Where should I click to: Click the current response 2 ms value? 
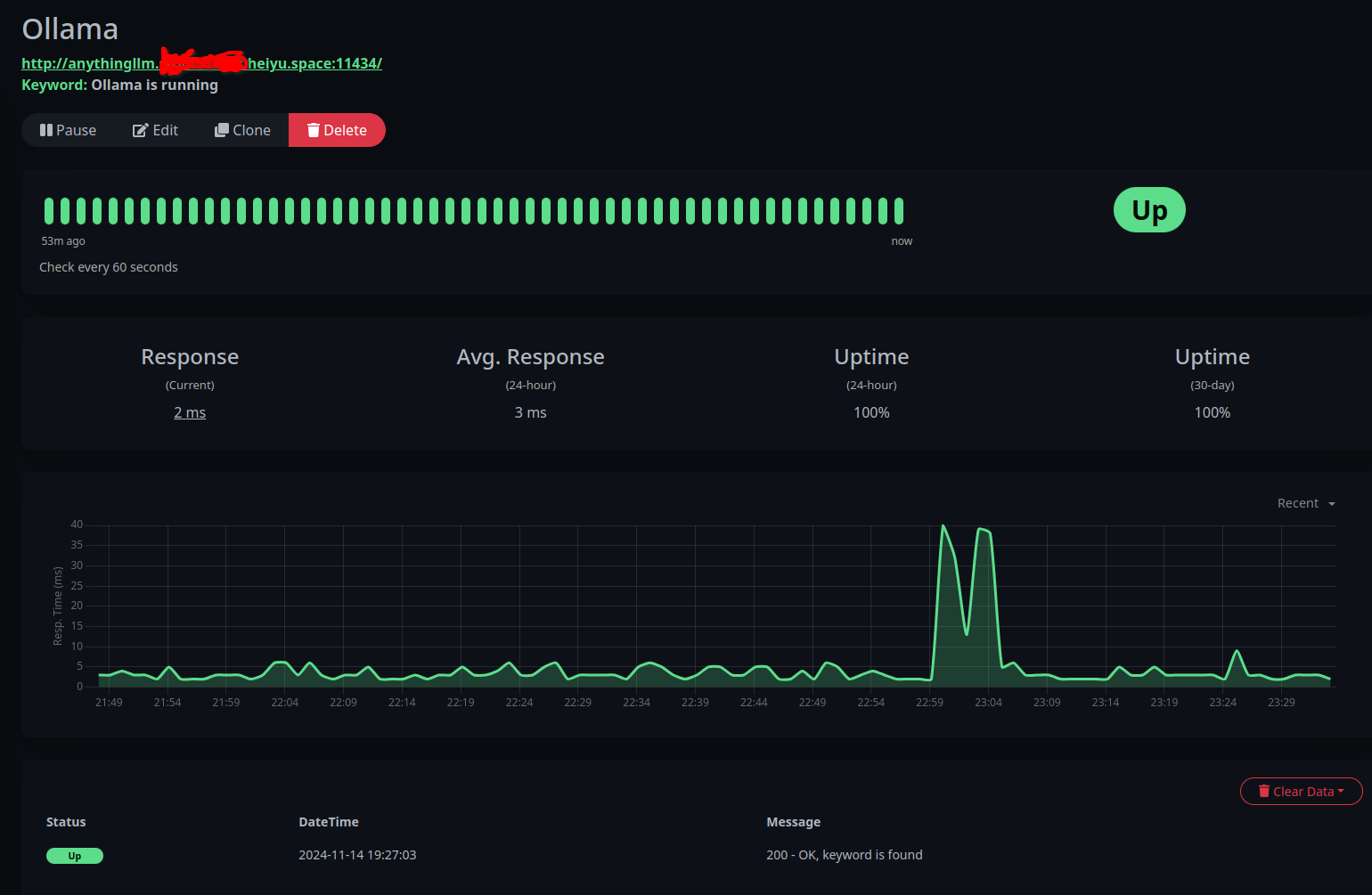(x=190, y=412)
